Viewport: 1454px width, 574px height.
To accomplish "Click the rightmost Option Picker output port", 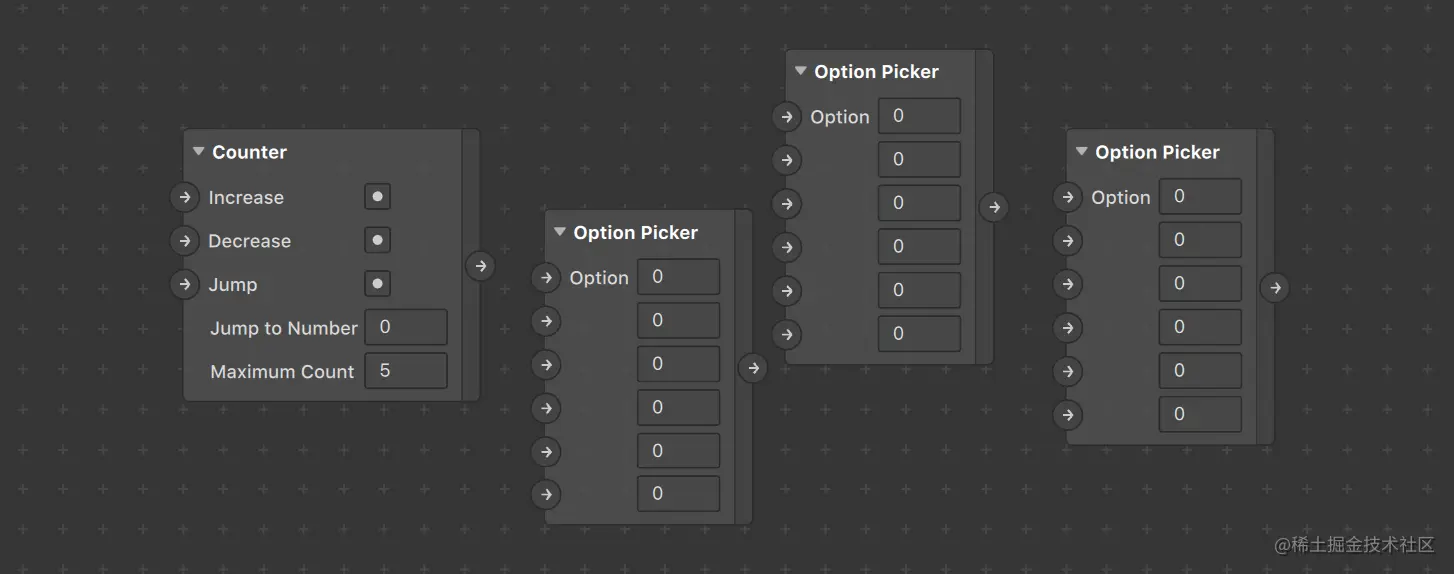I will 1274,288.
